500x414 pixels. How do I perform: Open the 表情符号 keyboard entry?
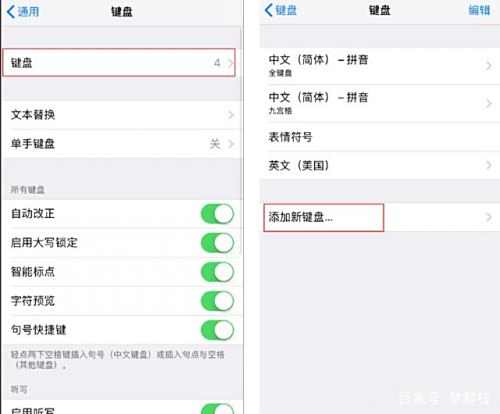tap(380, 137)
